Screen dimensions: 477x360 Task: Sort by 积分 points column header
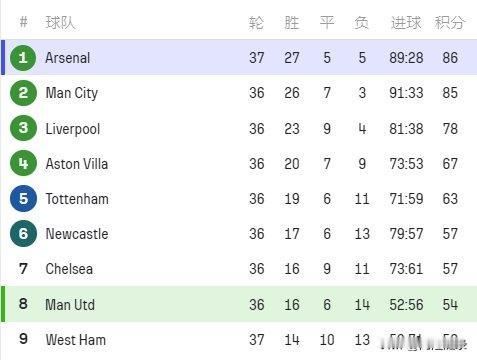coord(449,23)
